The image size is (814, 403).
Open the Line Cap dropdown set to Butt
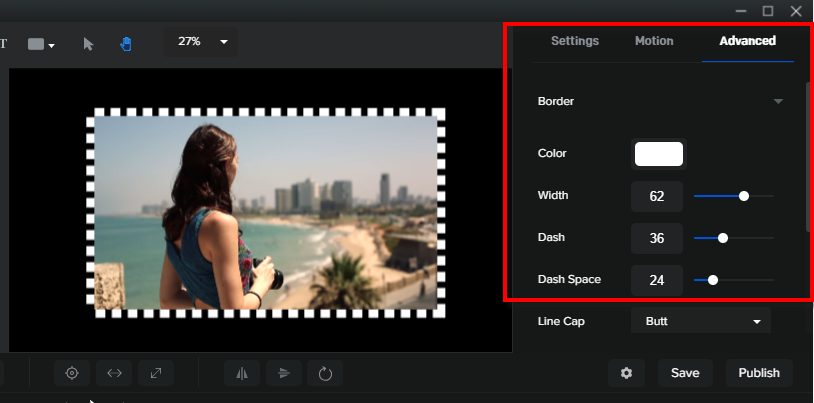(701, 321)
